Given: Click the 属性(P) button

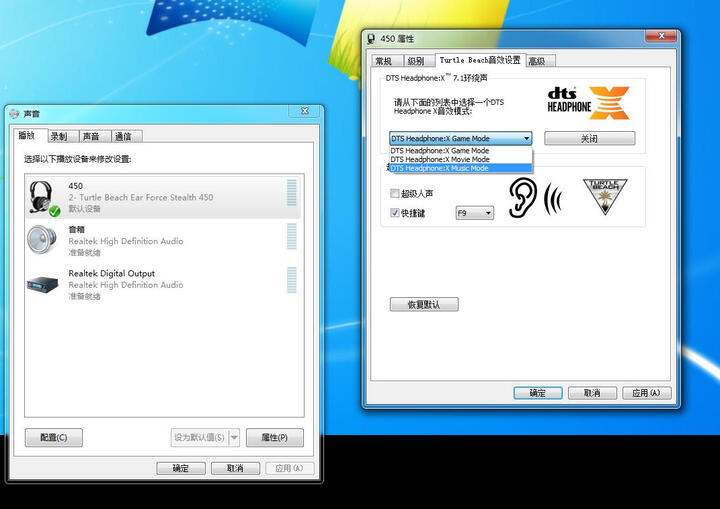Looking at the screenshot, I should (x=275, y=437).
